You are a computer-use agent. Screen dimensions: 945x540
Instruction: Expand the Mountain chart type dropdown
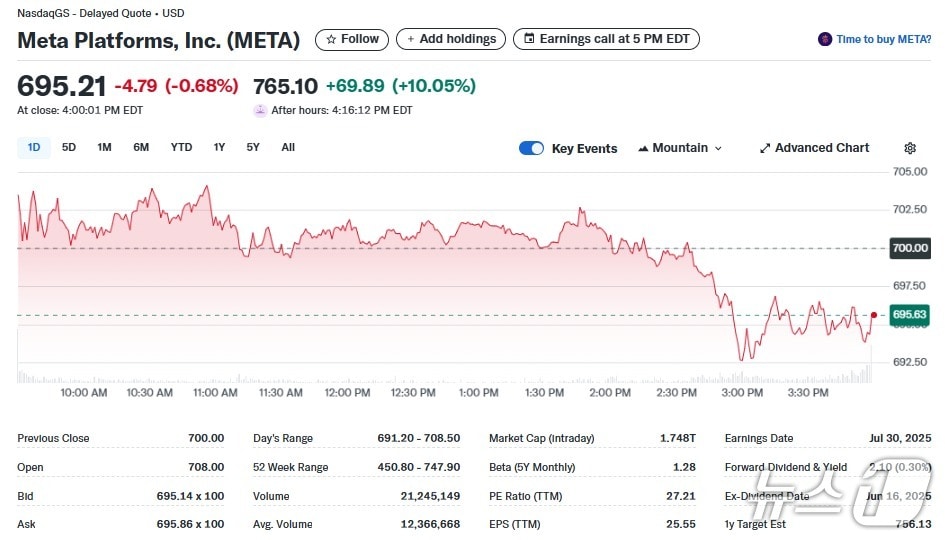(717, 148)
